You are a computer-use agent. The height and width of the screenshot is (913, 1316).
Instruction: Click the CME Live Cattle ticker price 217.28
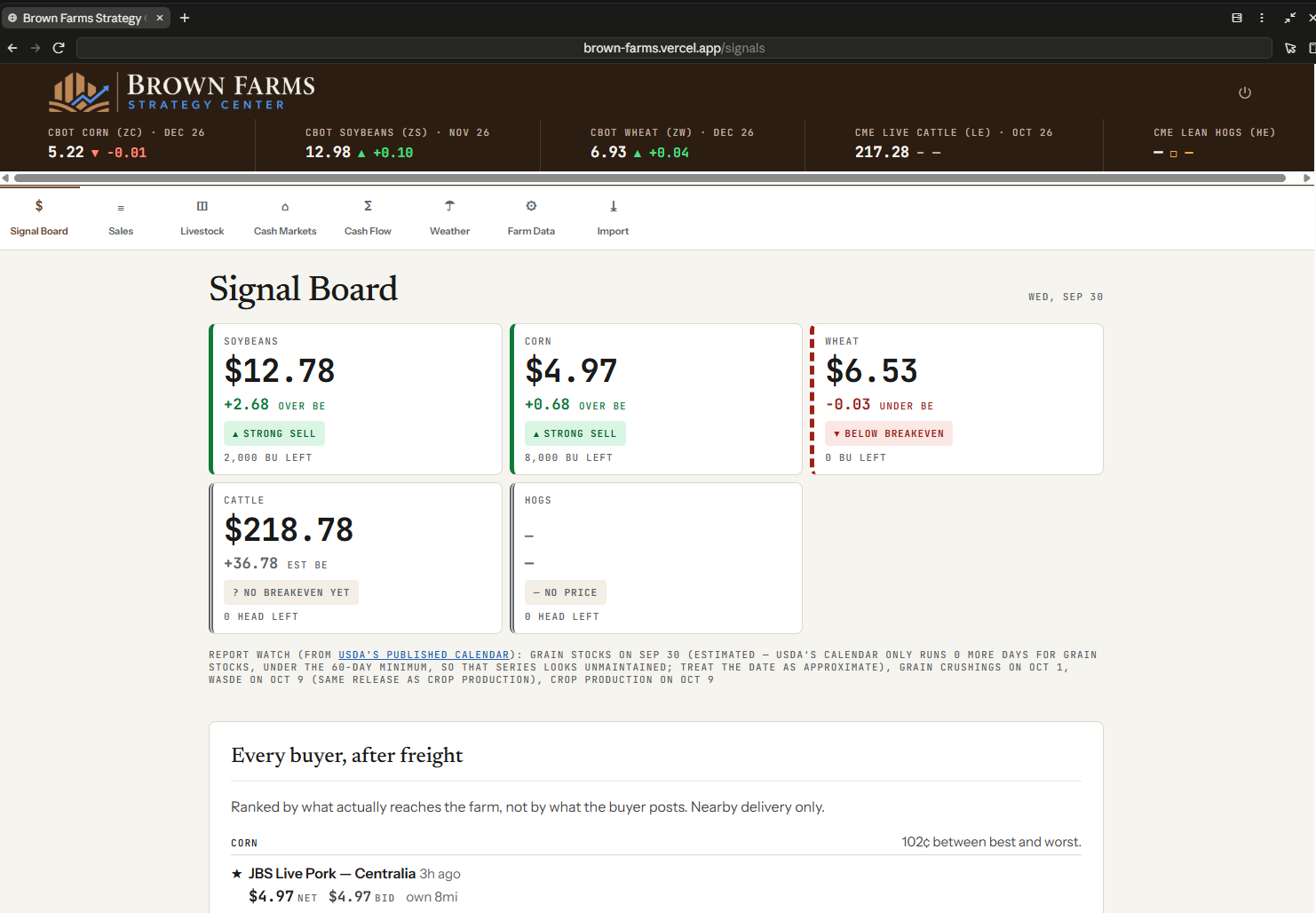tap(882, 152)
